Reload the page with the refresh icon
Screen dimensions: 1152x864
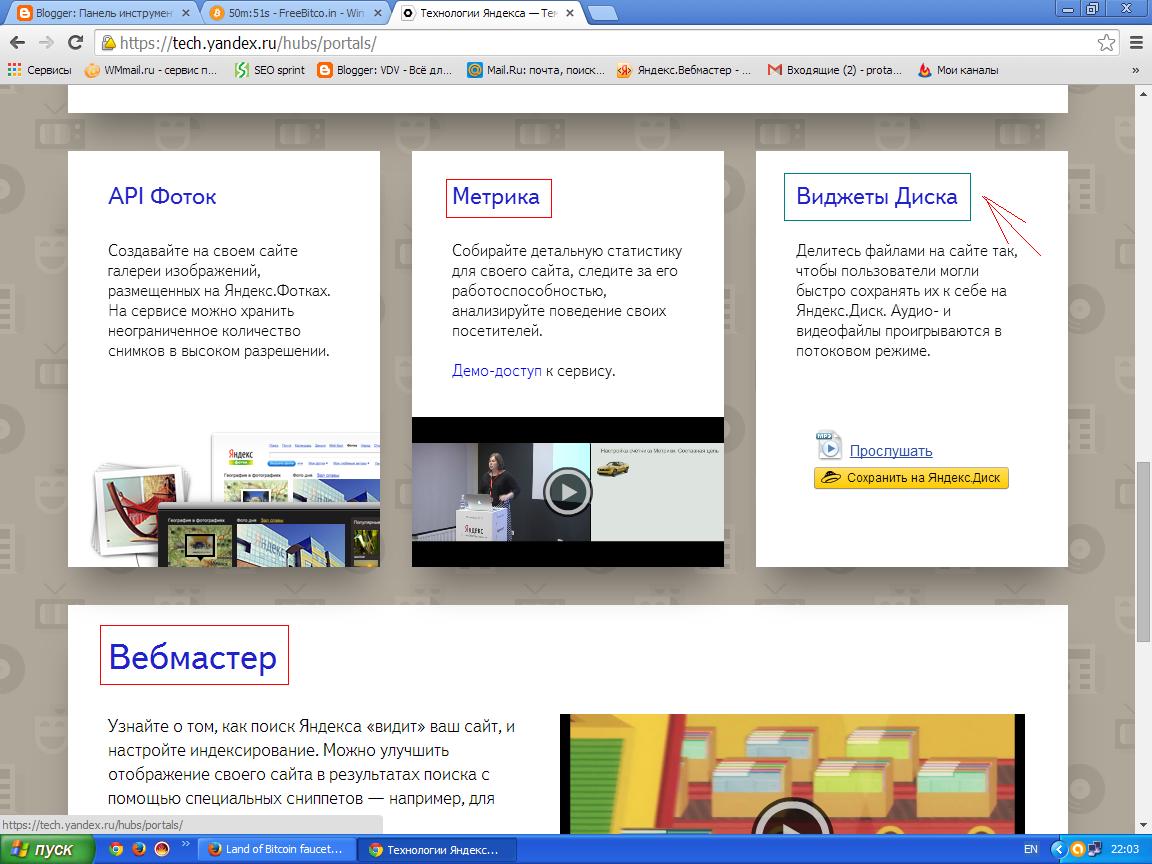[75, 43]
